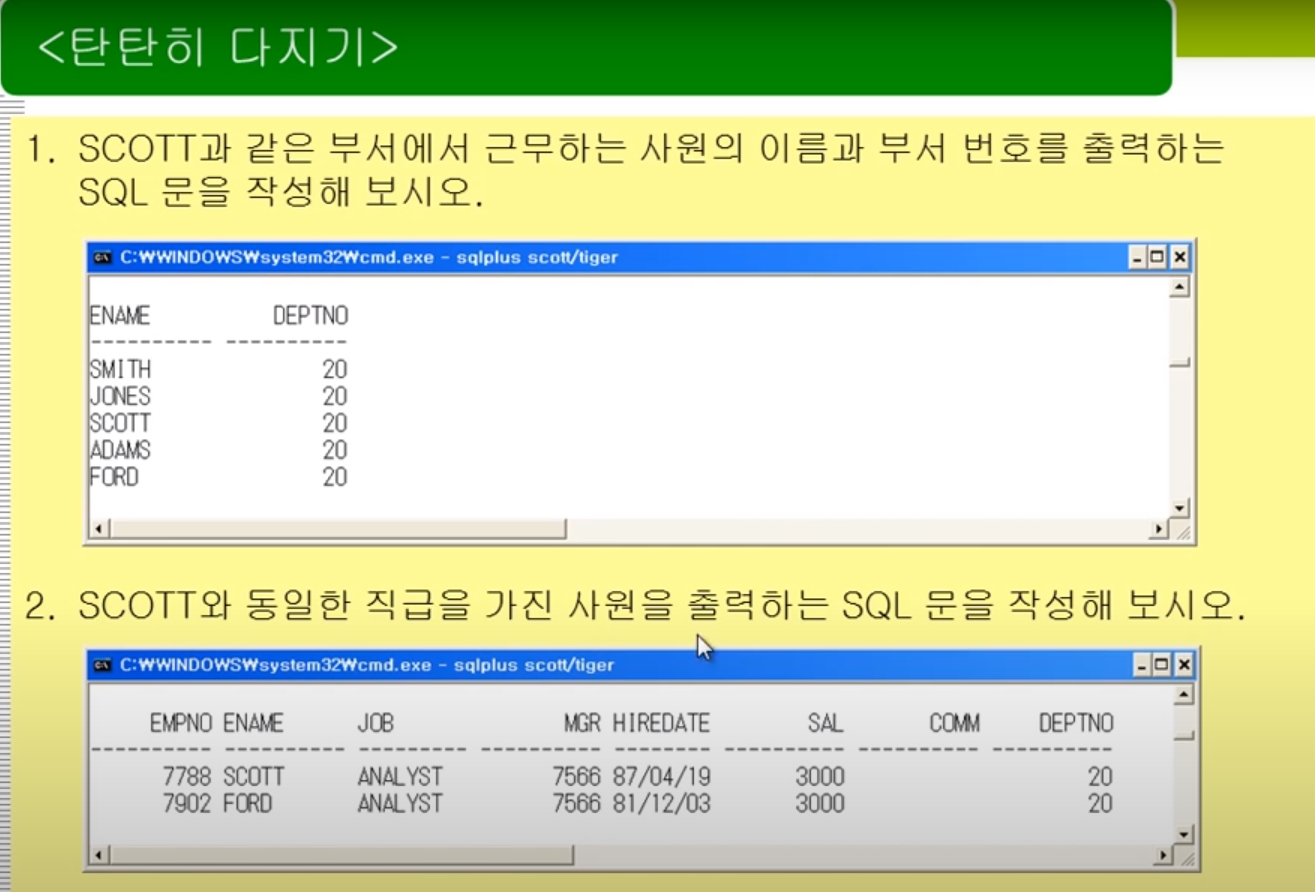Click the ADAMS row name

120,451
